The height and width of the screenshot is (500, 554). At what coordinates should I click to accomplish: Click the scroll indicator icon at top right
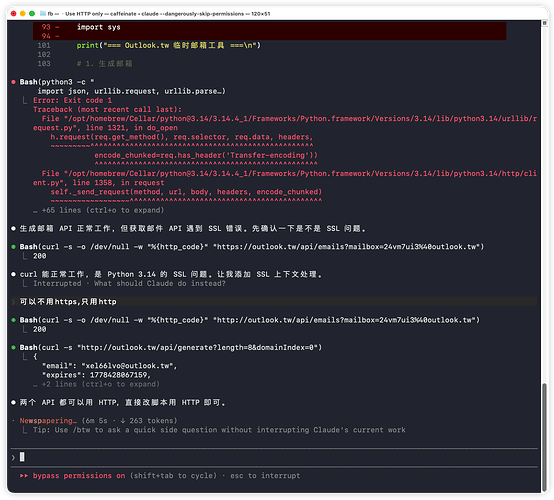click(x=544, y=23)
